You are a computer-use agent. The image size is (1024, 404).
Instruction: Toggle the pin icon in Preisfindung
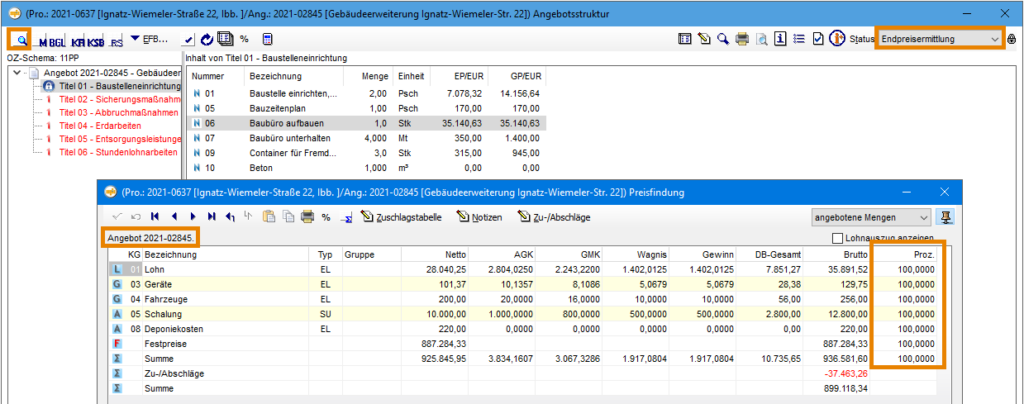click(x=943, y=217)
